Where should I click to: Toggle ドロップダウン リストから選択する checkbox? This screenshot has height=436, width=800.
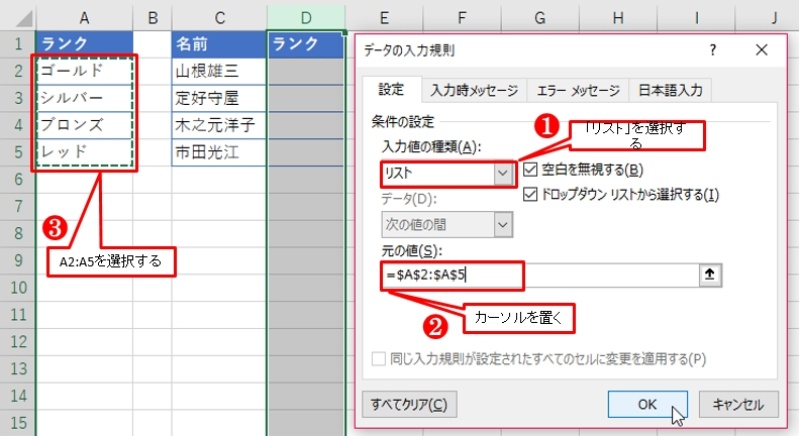click(531, 193)
